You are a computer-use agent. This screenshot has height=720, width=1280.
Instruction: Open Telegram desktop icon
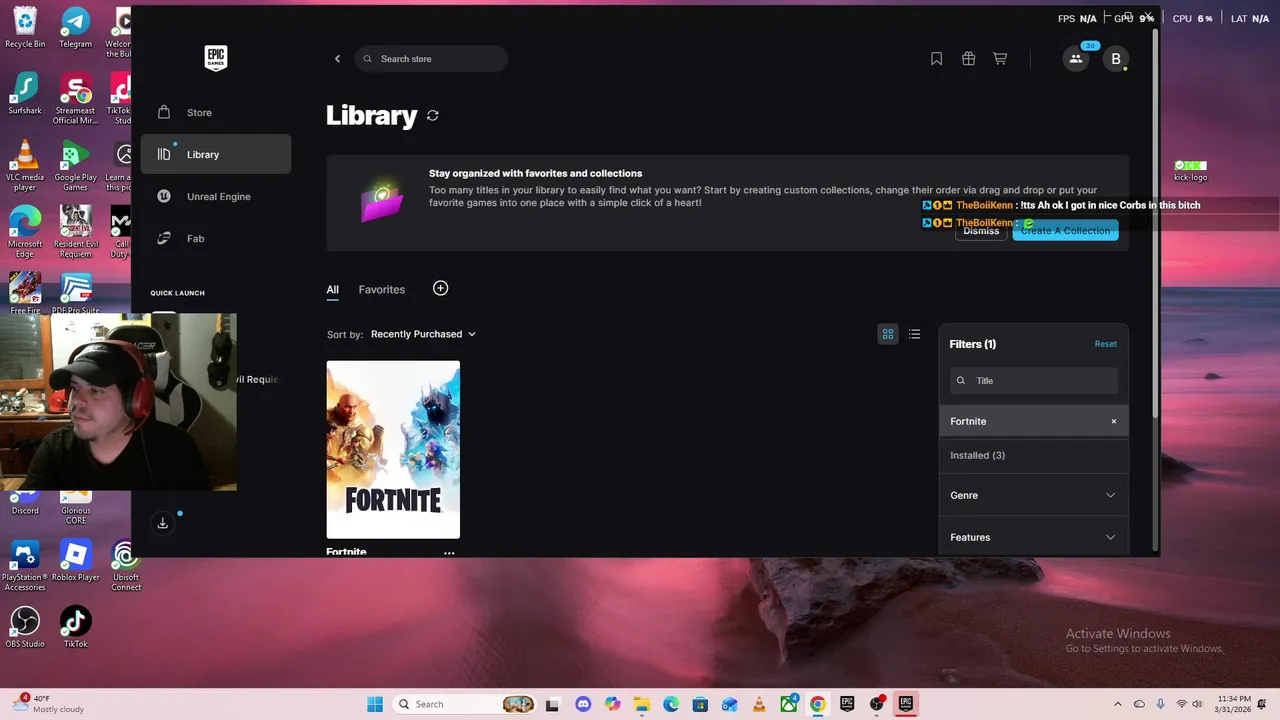(x=75, y=27)
